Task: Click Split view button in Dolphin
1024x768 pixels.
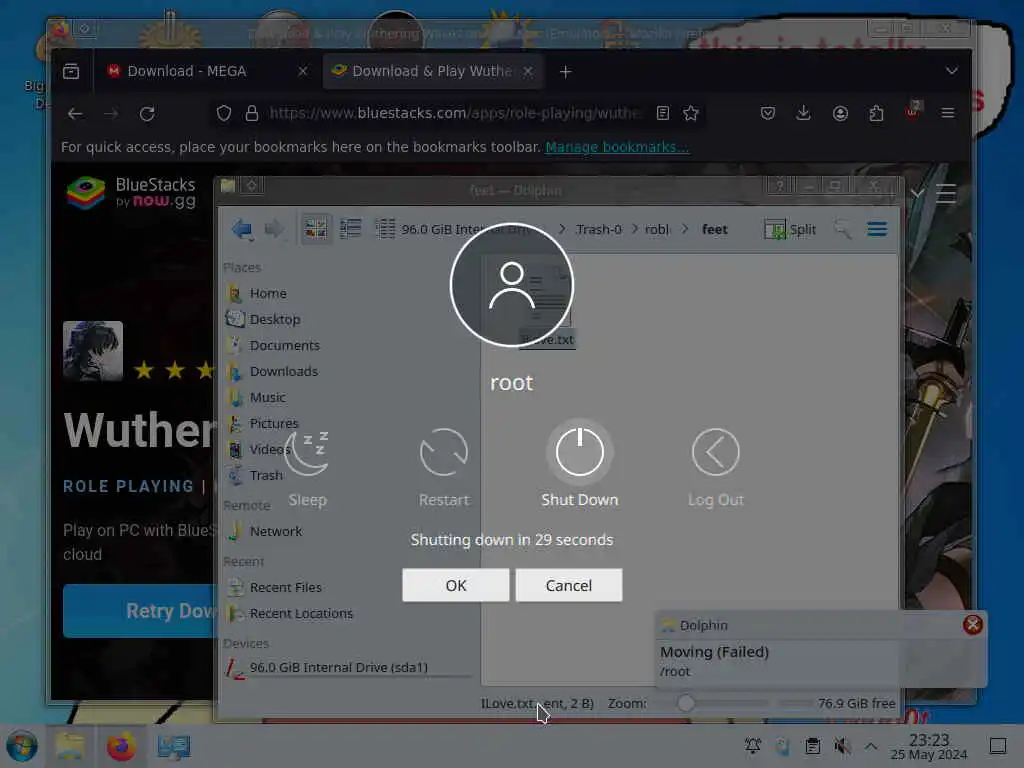Action: click(x=790, y=229)
